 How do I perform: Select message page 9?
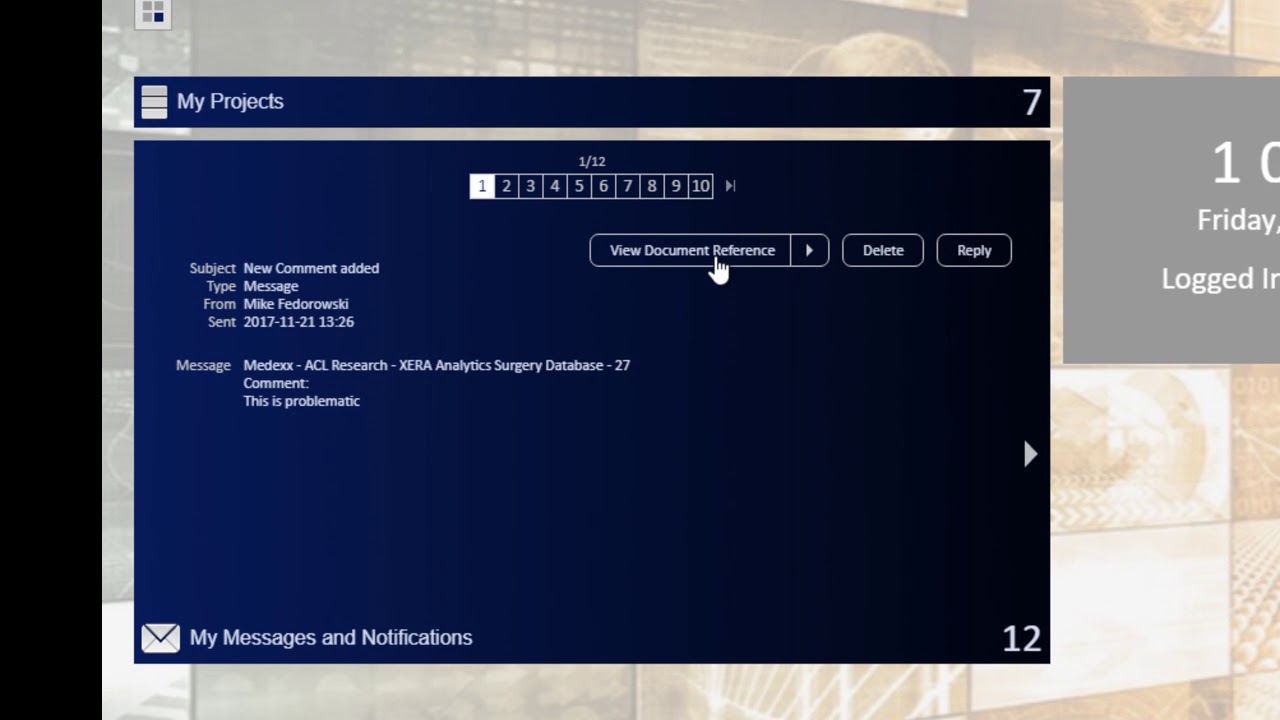pos(676,186)
